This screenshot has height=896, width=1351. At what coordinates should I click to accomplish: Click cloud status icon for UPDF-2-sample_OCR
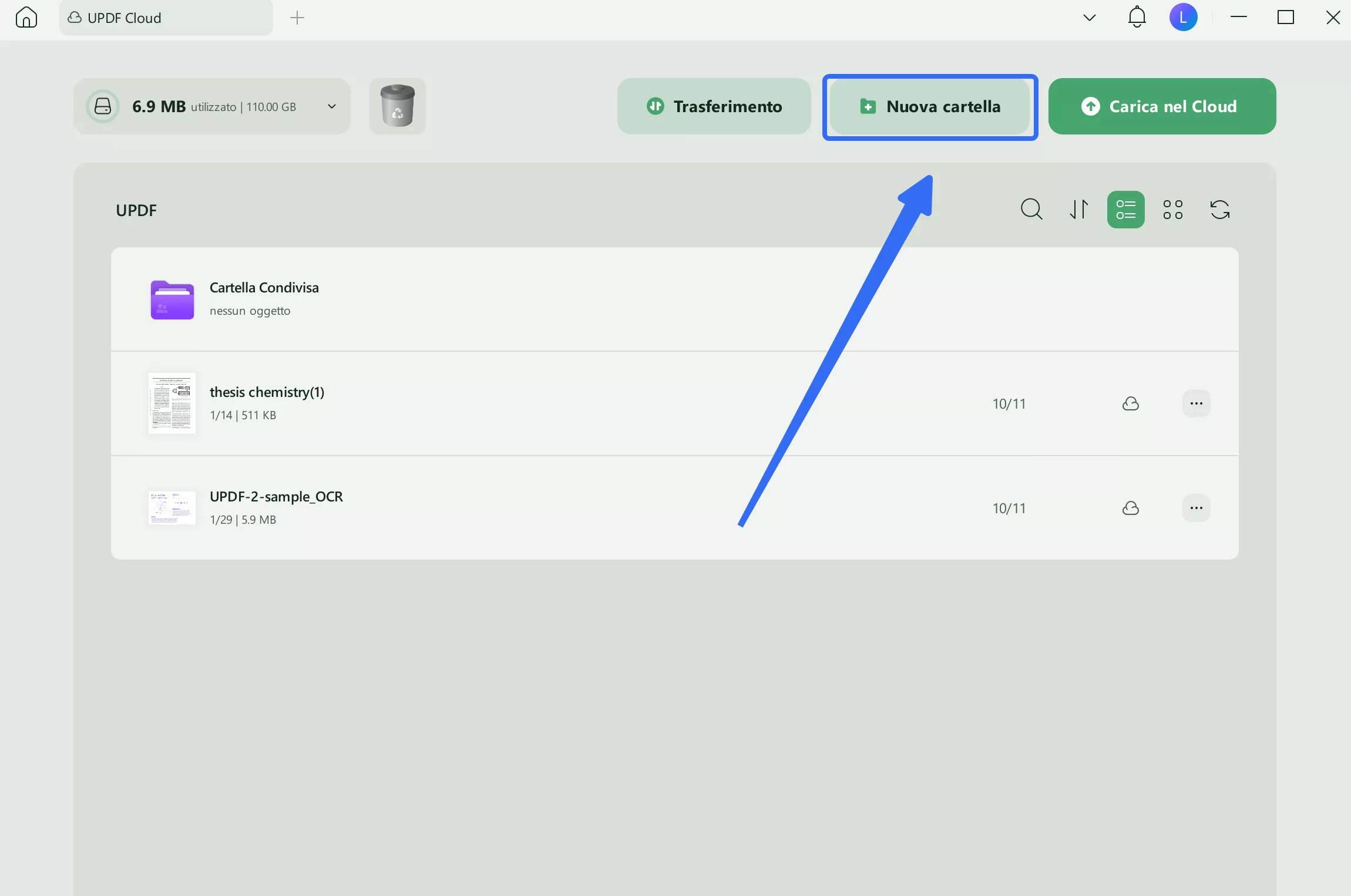(1130, 508)
